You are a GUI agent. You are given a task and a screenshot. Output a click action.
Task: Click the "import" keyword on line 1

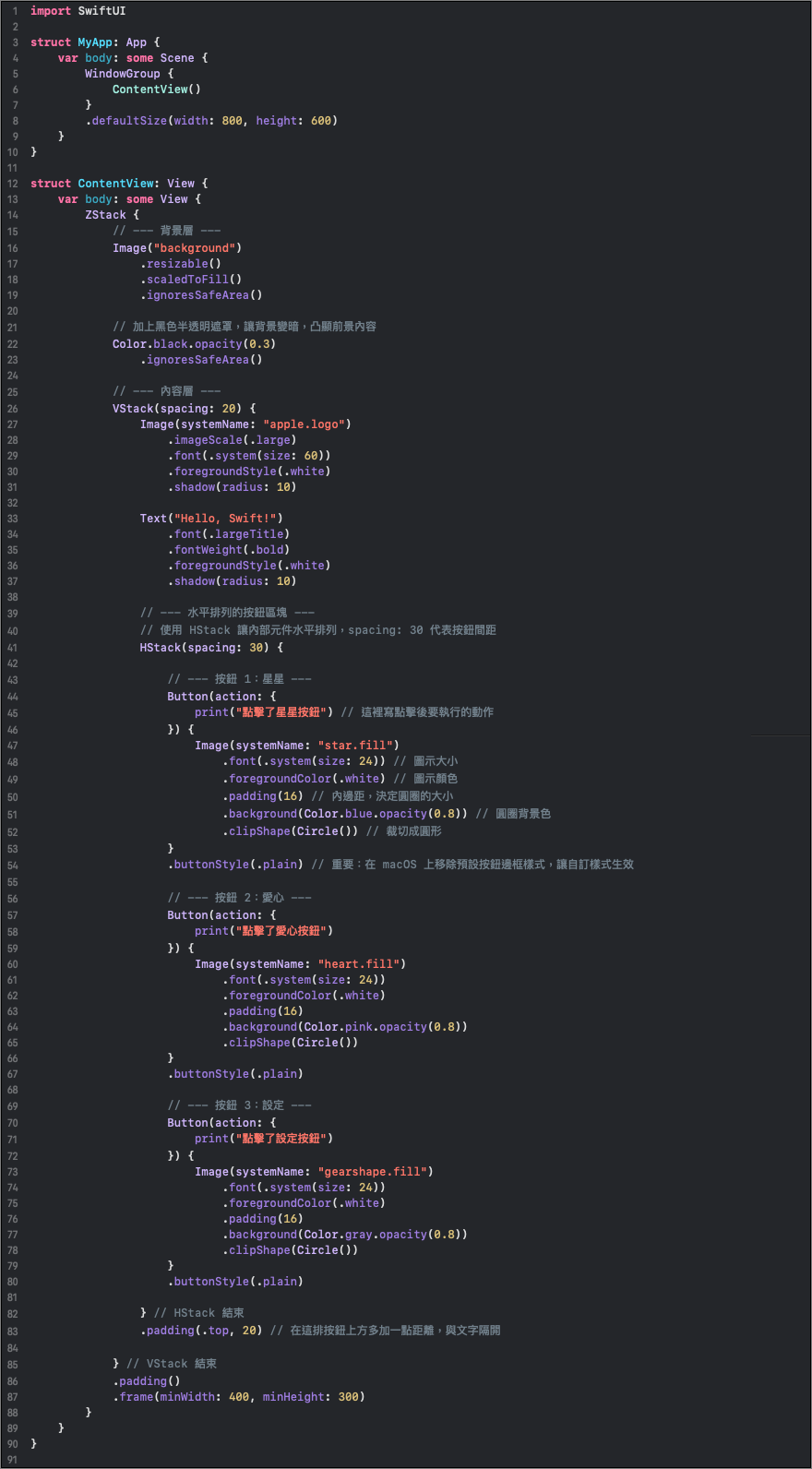50,11
